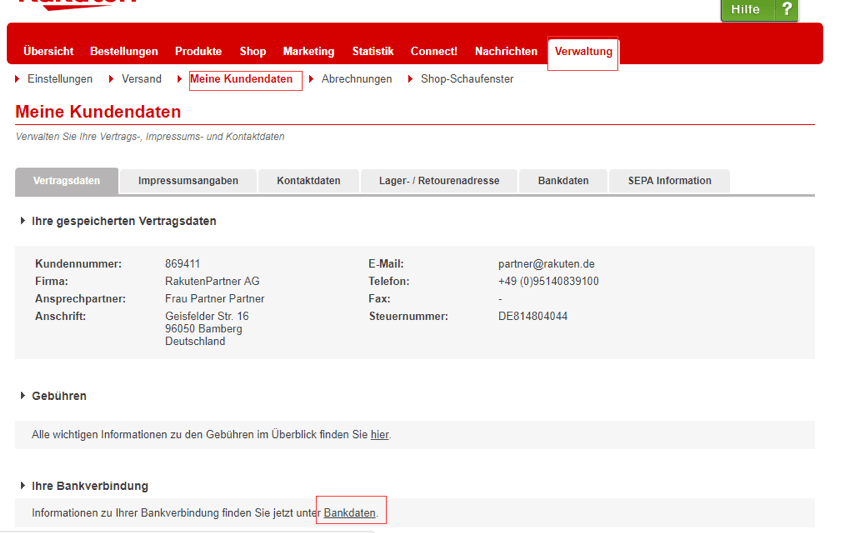Select contact Frau Partner Partner
The image size is (864, 533).
tap(215, 299)
